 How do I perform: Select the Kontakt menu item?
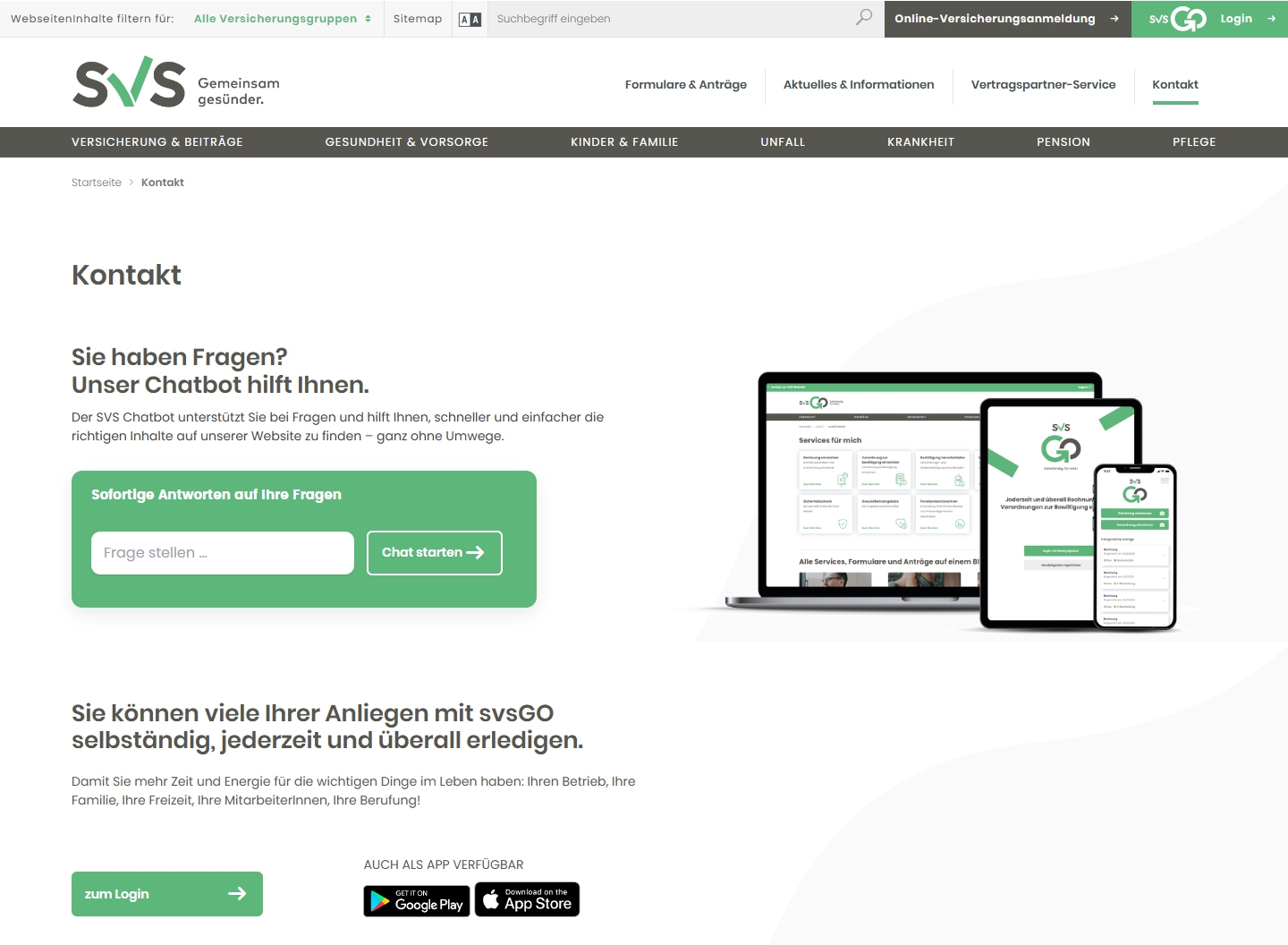(1175, 85)
